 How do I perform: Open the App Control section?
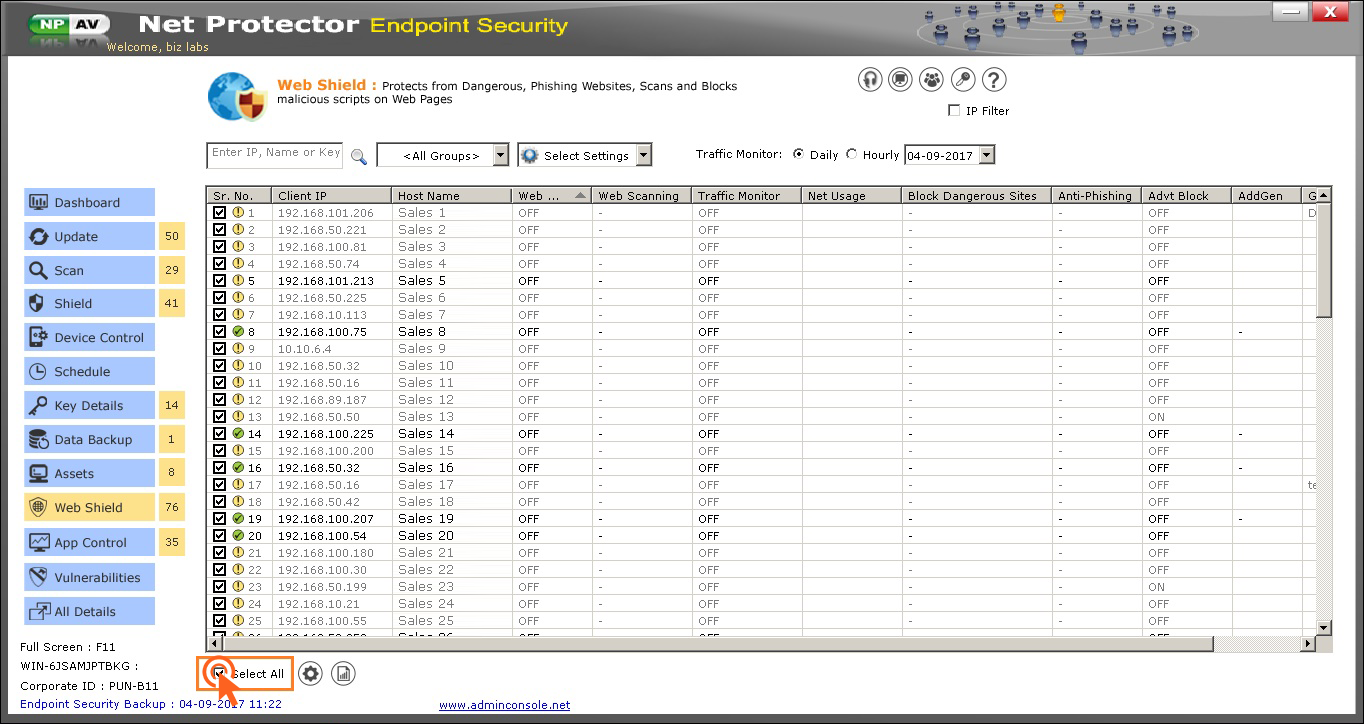point(89,542)
